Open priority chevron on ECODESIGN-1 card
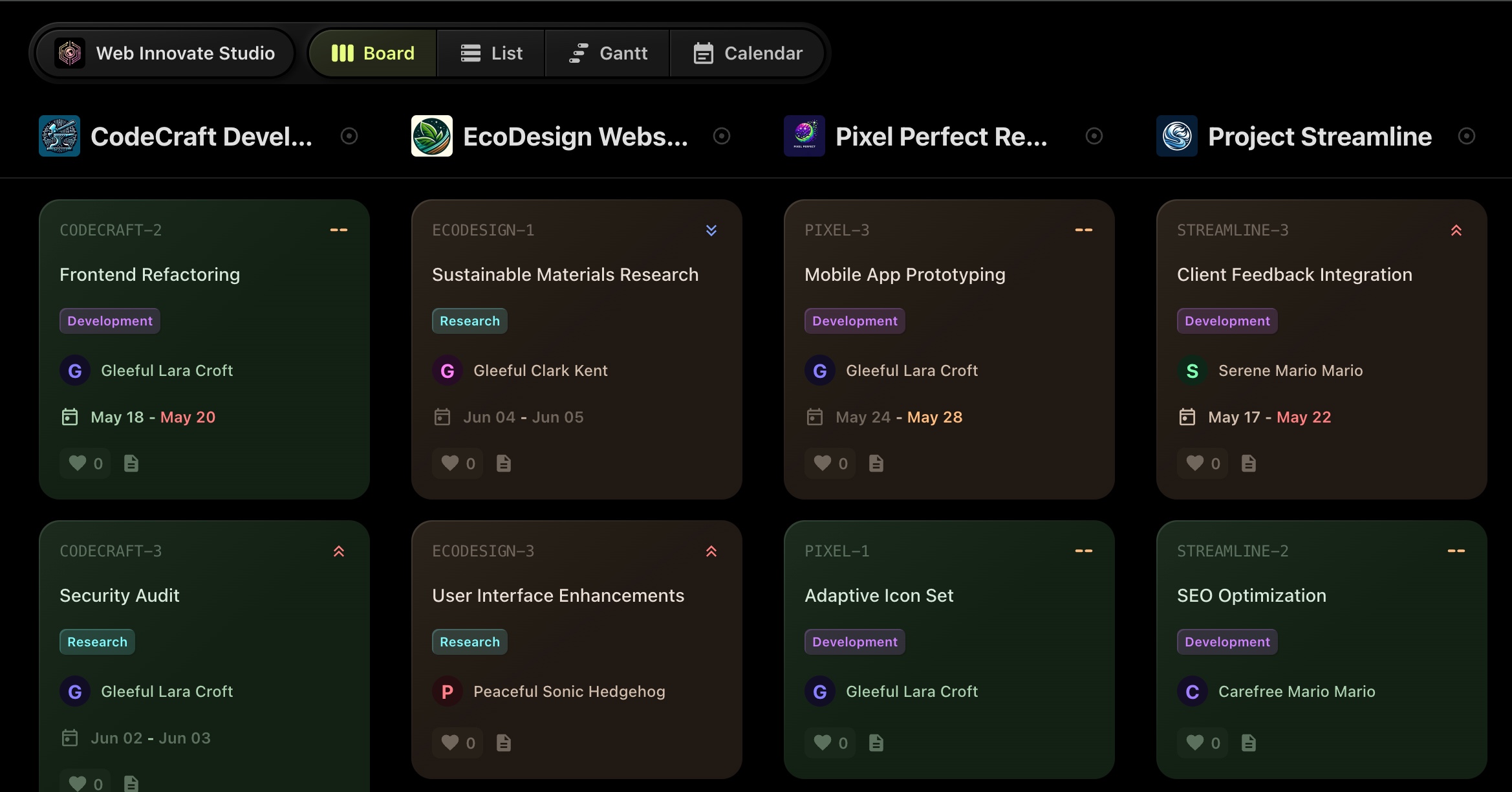The height and width of the screenshot is (792, 1512). click(x=711, y=230)
